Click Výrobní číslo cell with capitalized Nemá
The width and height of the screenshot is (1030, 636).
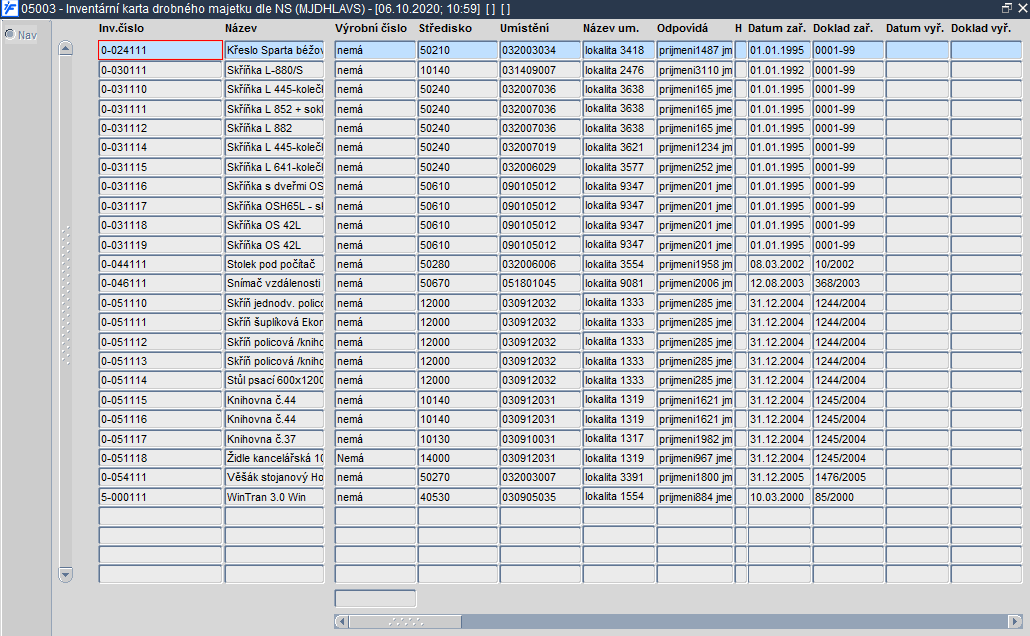[375, 458]
